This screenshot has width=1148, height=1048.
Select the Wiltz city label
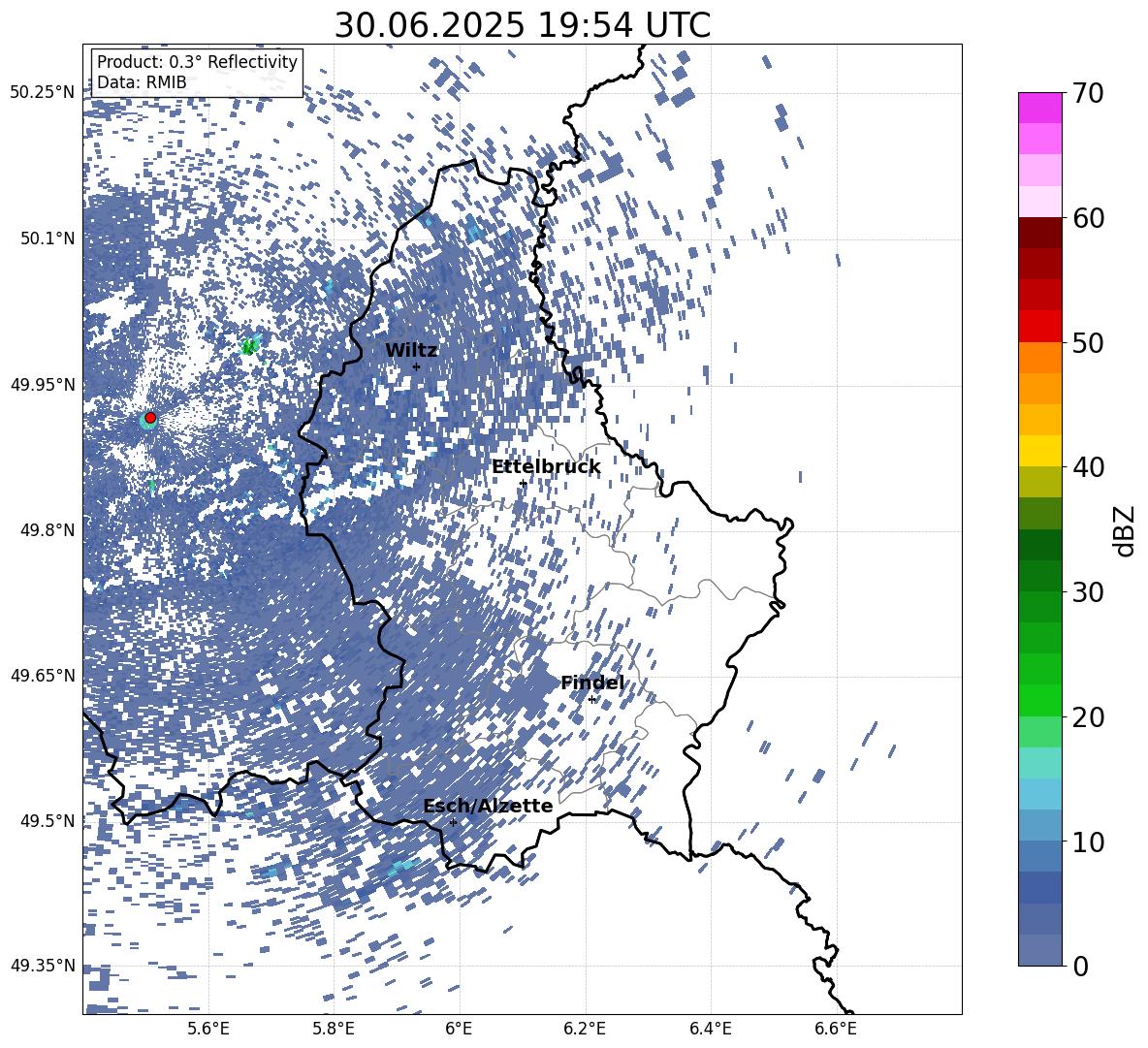(x=411, y=350)
